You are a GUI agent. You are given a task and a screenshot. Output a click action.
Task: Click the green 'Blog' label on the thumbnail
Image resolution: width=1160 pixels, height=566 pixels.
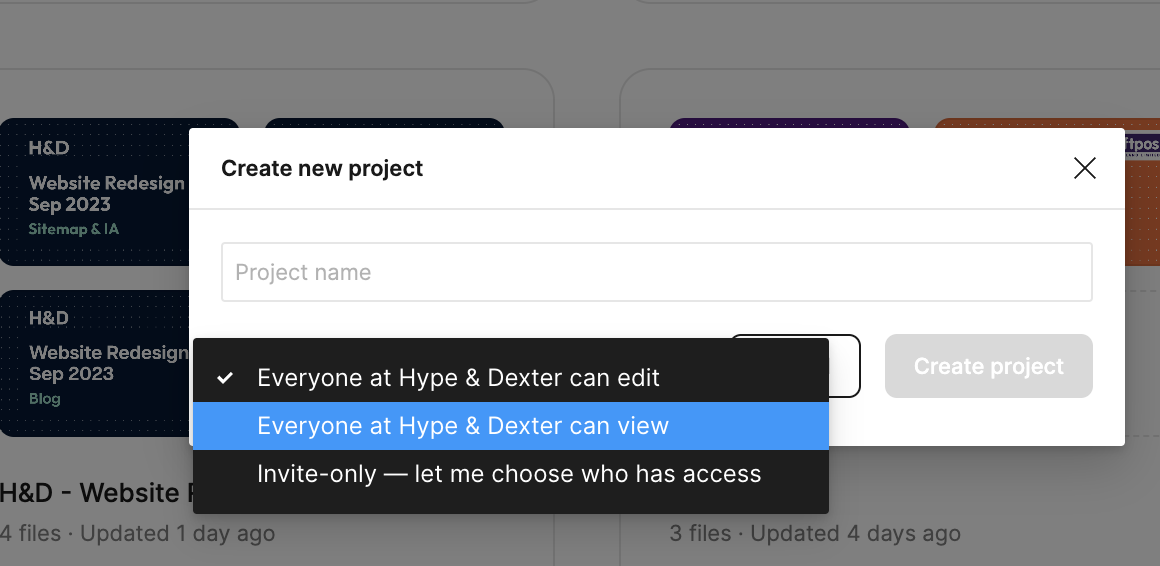(44, 399)
